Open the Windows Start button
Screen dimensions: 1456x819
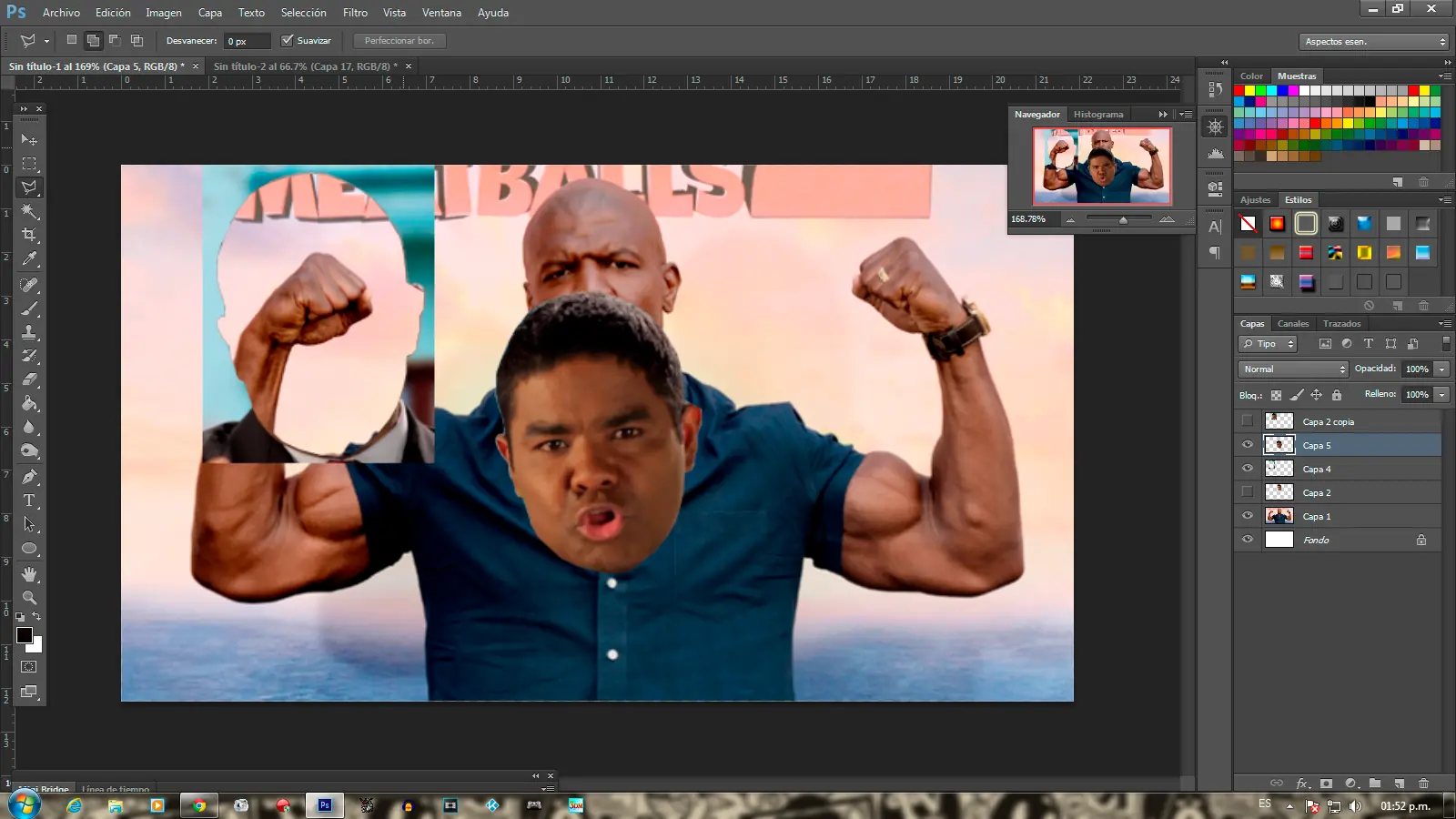24,805
